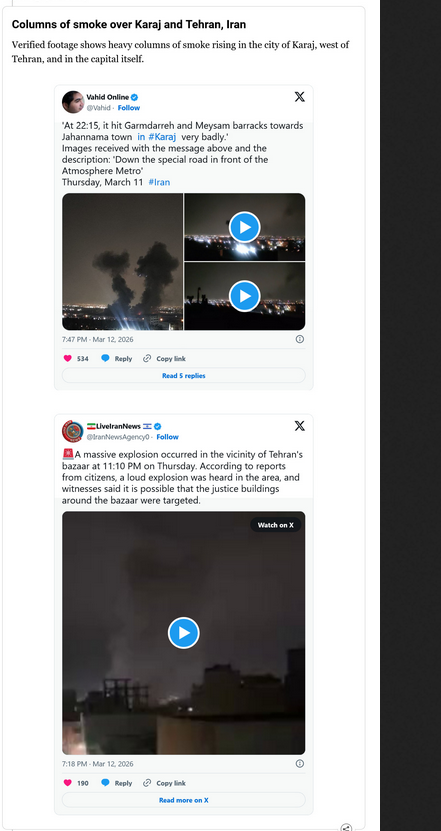Click share icon at bottom of article card

click(x=346, y=827)
